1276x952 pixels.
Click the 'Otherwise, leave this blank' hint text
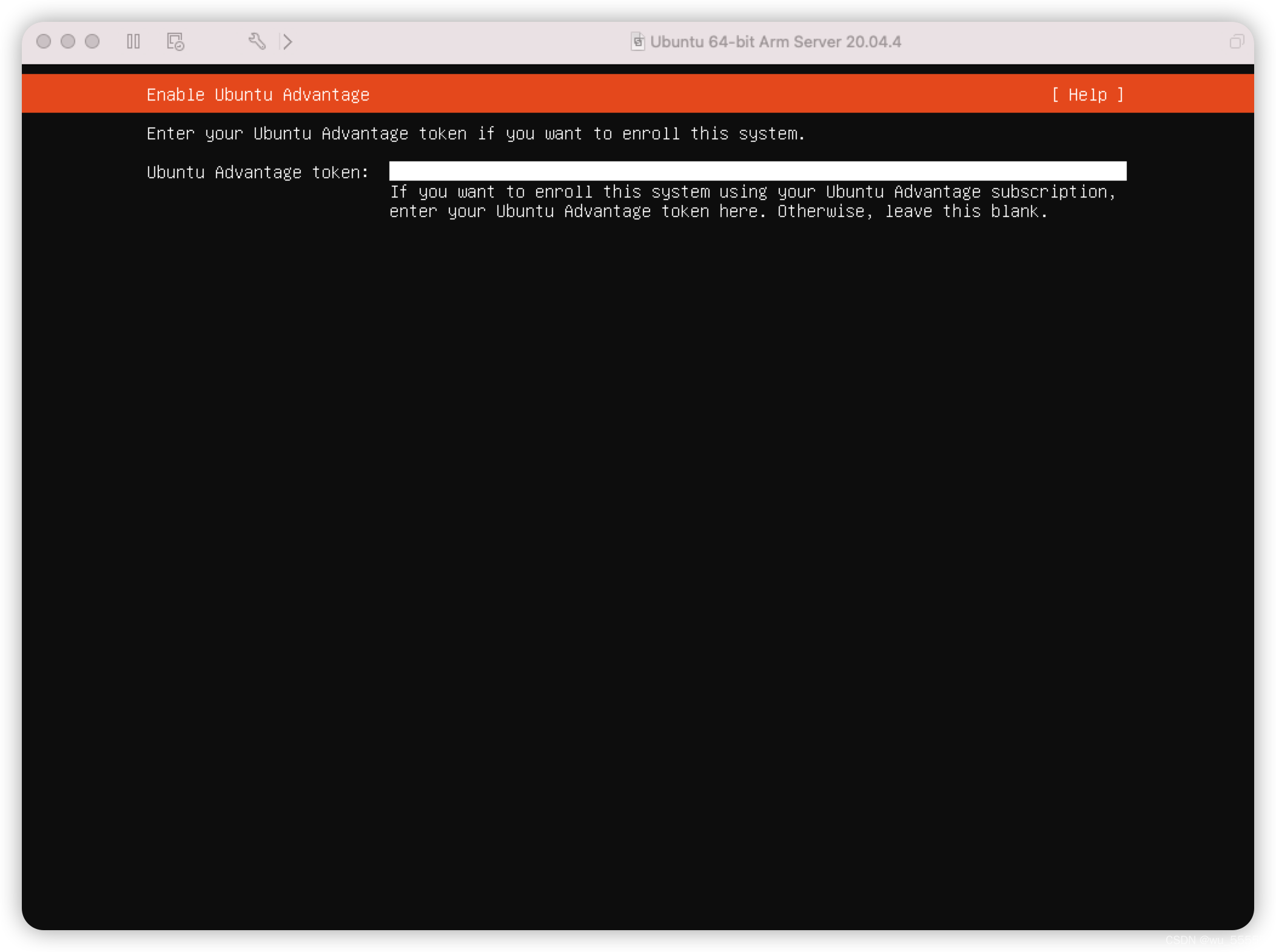(x=913, y=211)
